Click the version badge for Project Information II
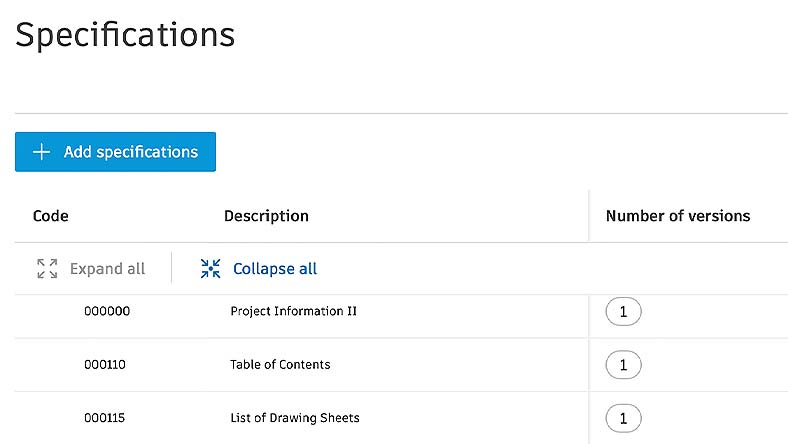The image size is (788, 444). click(623, 312)
